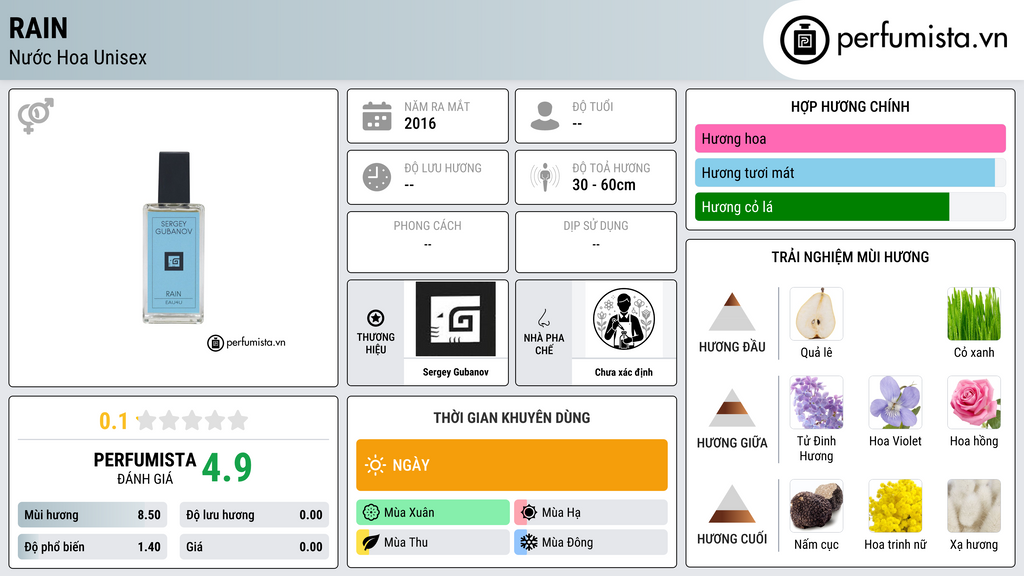Click the Mùa Xuân season bar
This screenshot has width=1024, height=576.
tap(433, 513)
